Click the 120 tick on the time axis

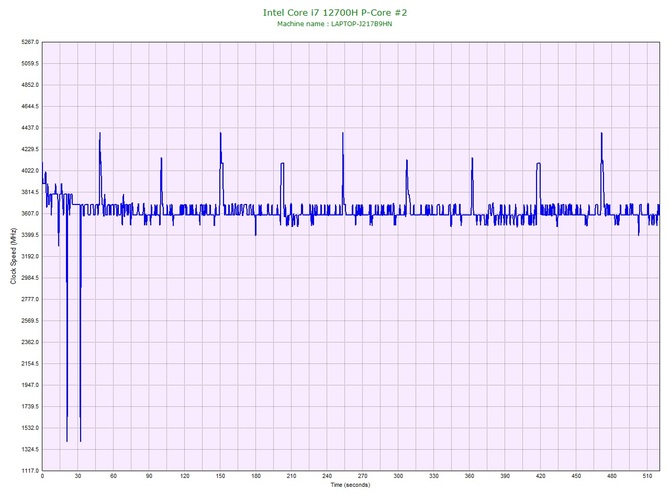pyautogui.click(x=185, y=476)
